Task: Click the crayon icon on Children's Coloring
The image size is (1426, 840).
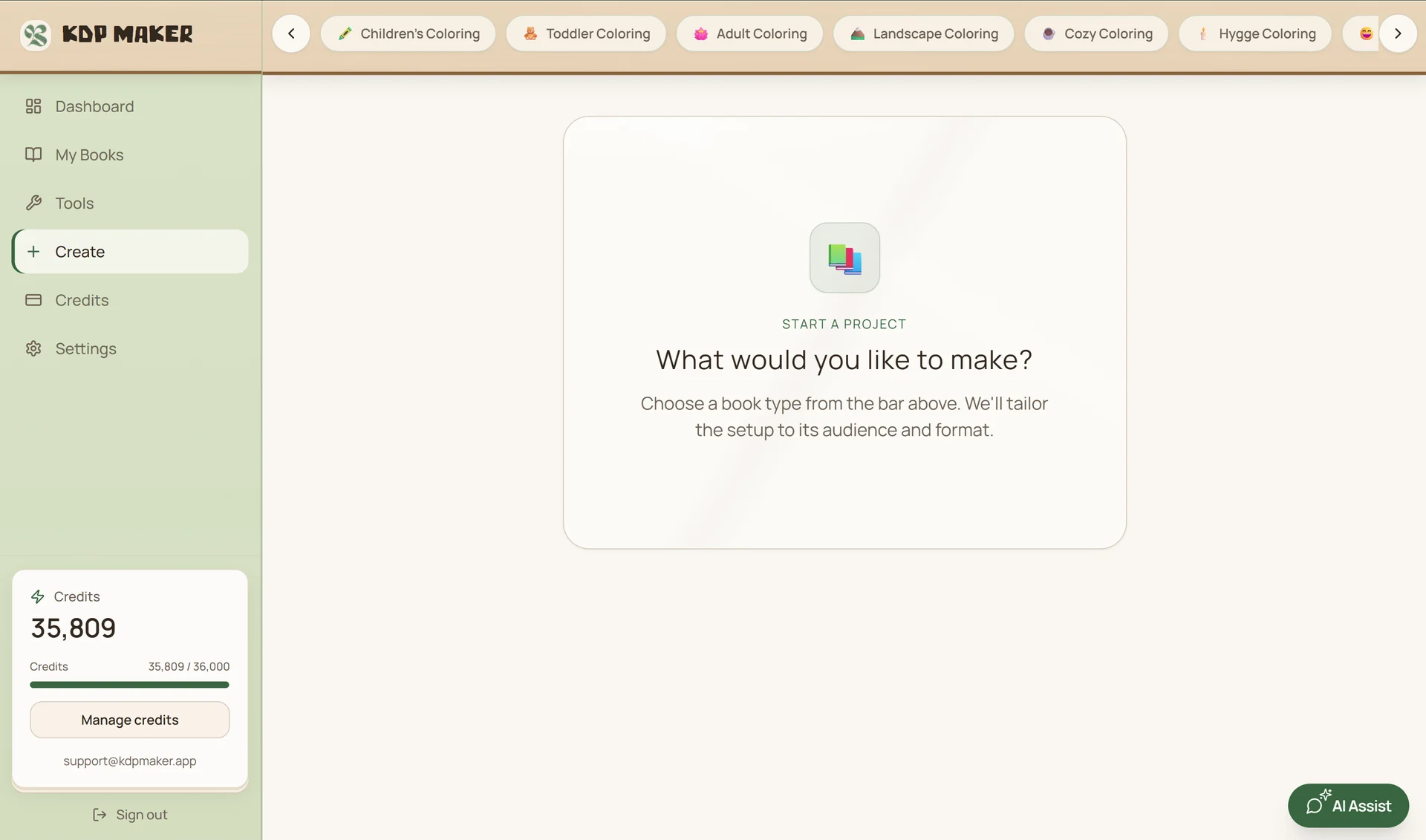Action: click(x=345, y=33)
